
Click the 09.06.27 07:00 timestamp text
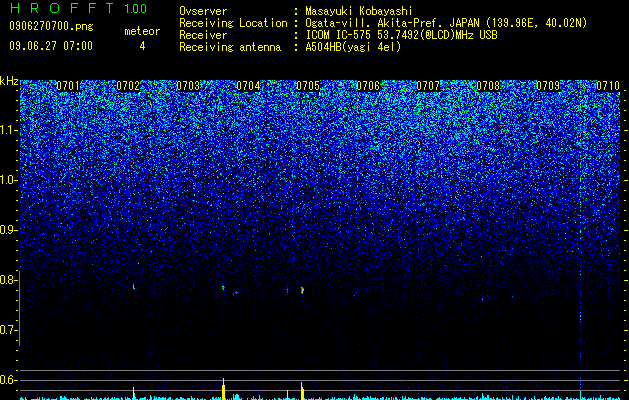point(51,46)
